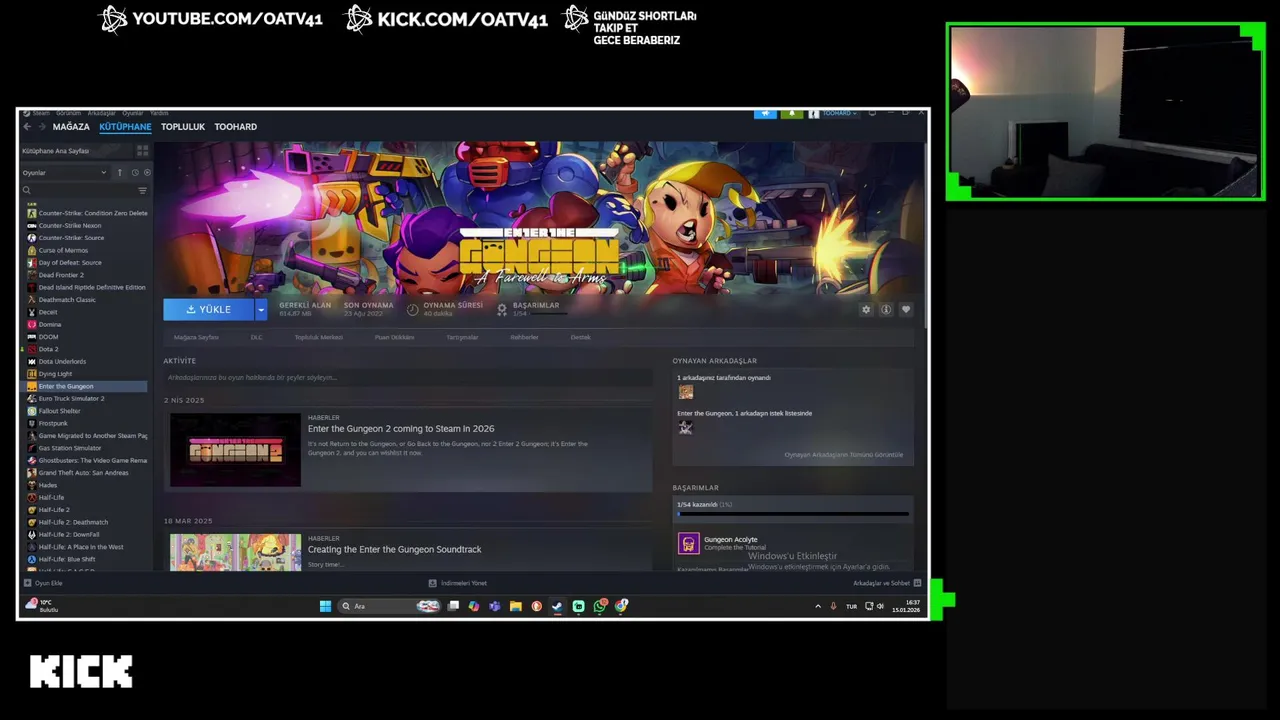Select Dead Frontier 2 in game list

(x=61, y=275)
